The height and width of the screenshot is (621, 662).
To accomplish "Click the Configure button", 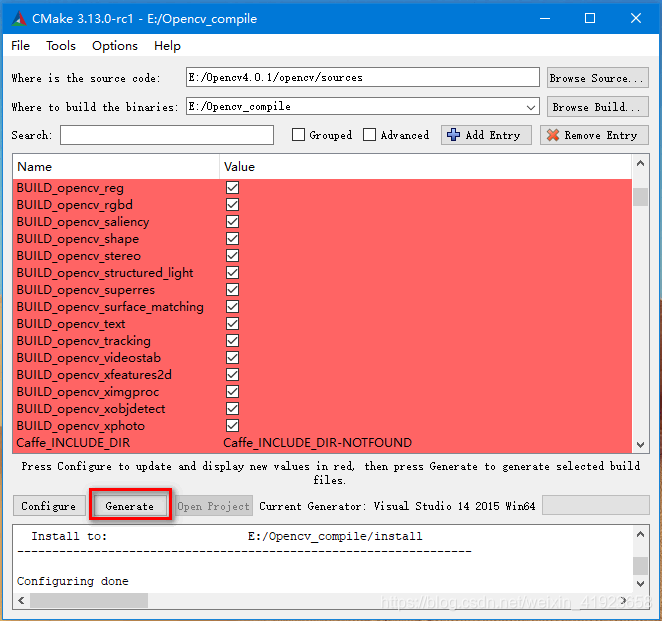I will pos(49,506).
